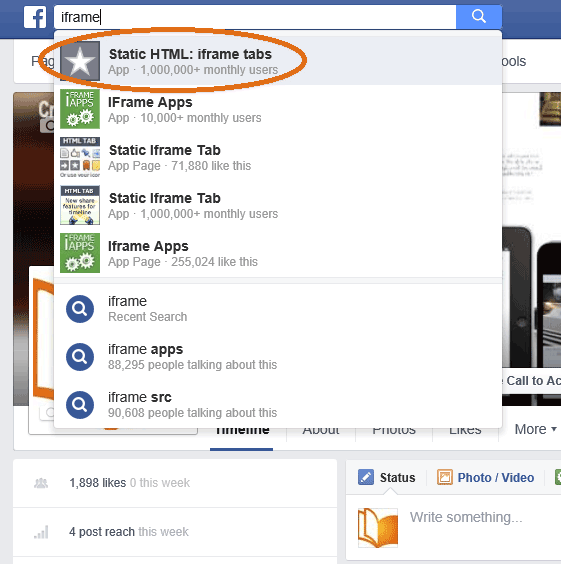The height and width of the screenshot is (564, 561).
Task: Select Static HTML: iframe tabs result
Action: (278, 61)
